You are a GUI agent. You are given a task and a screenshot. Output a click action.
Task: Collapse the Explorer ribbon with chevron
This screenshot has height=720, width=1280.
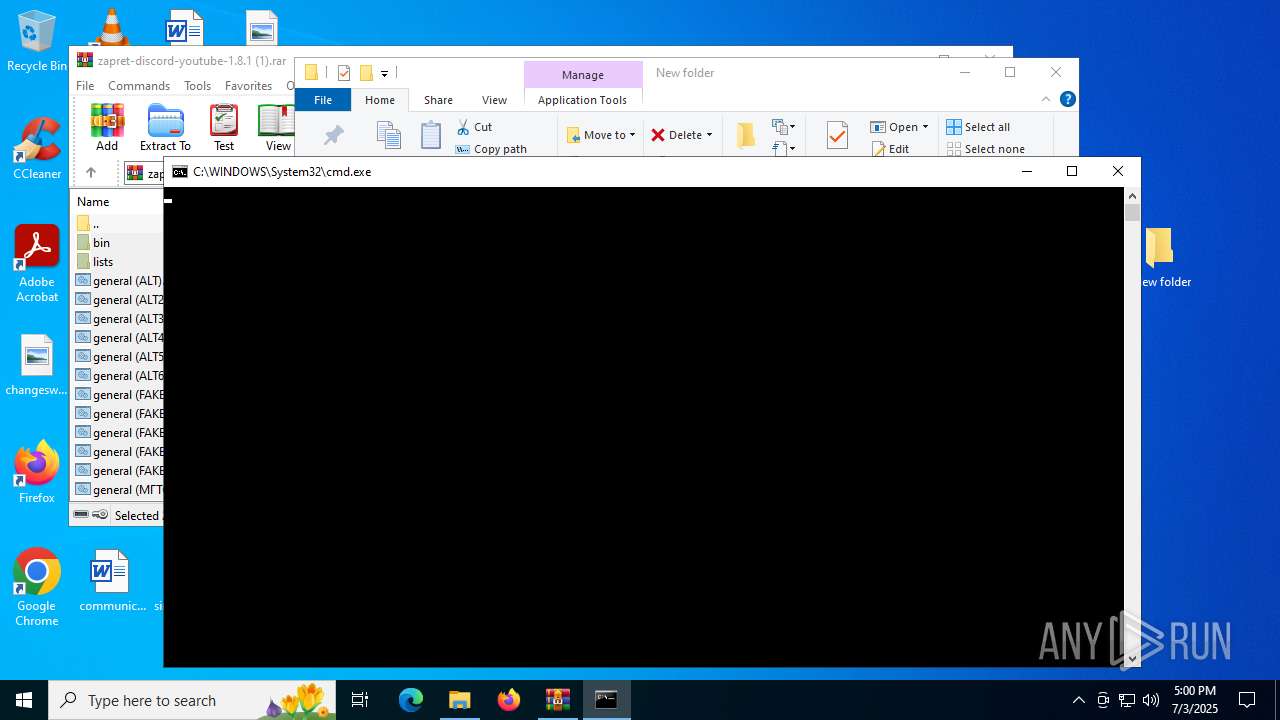click(1046, 99)
